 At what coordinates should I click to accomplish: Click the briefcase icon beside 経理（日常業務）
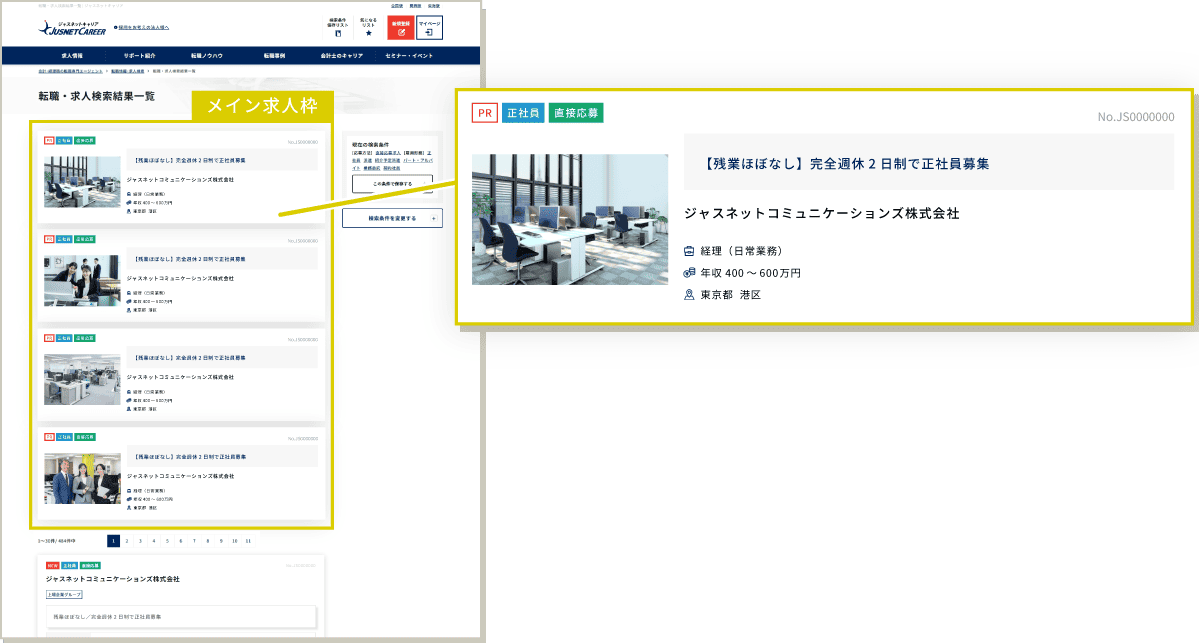tap(689, 251)
